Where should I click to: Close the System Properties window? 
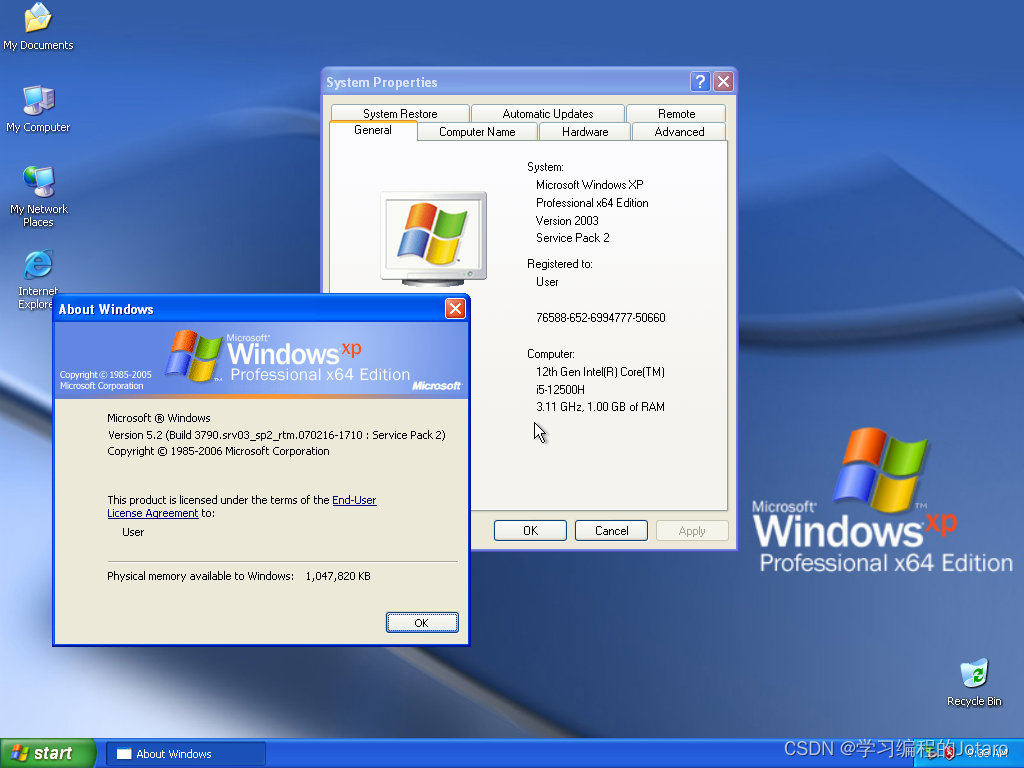(724, 82)
